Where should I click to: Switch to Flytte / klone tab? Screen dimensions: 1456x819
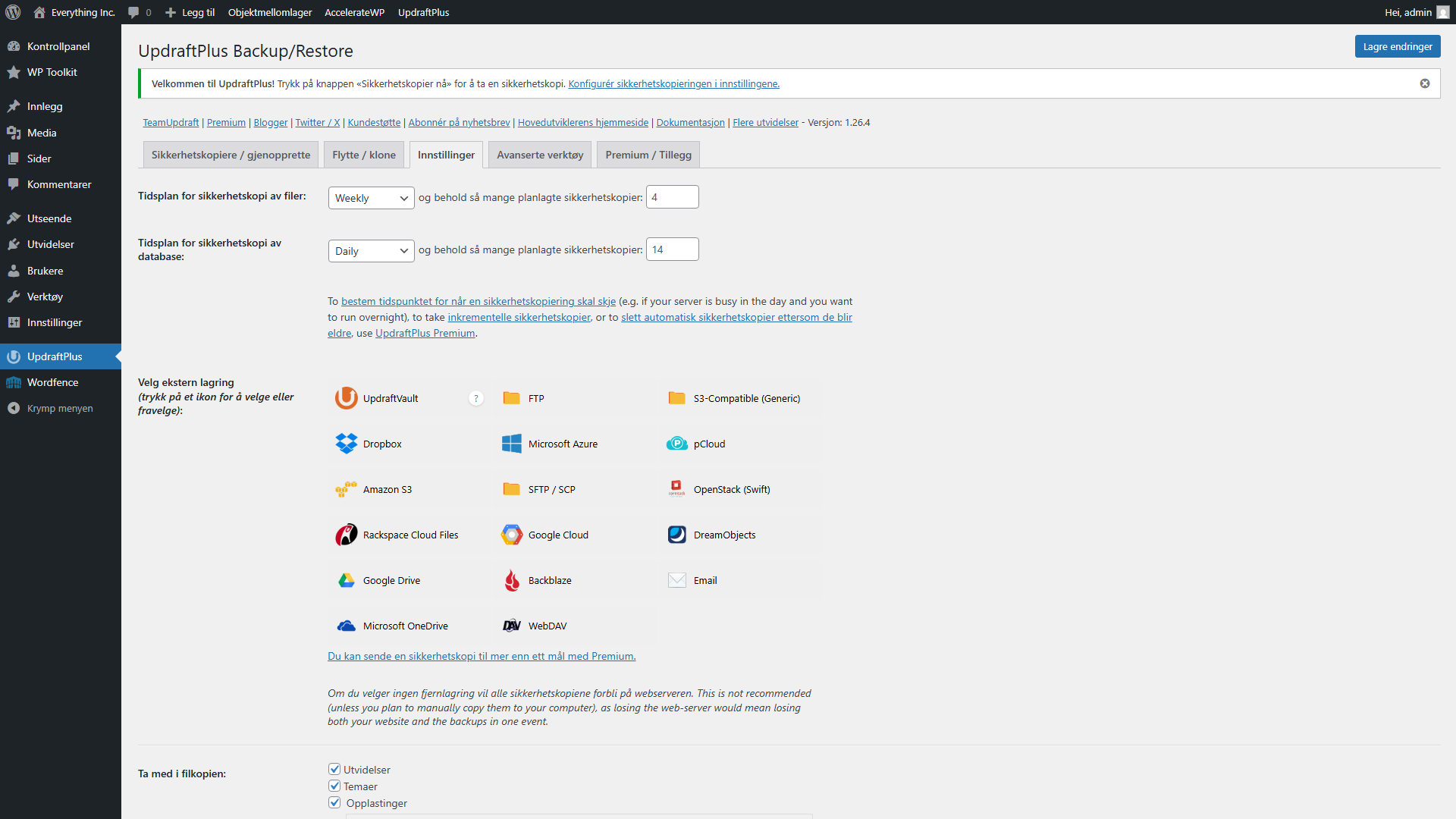pyautogui.click(x=364, y=155)
